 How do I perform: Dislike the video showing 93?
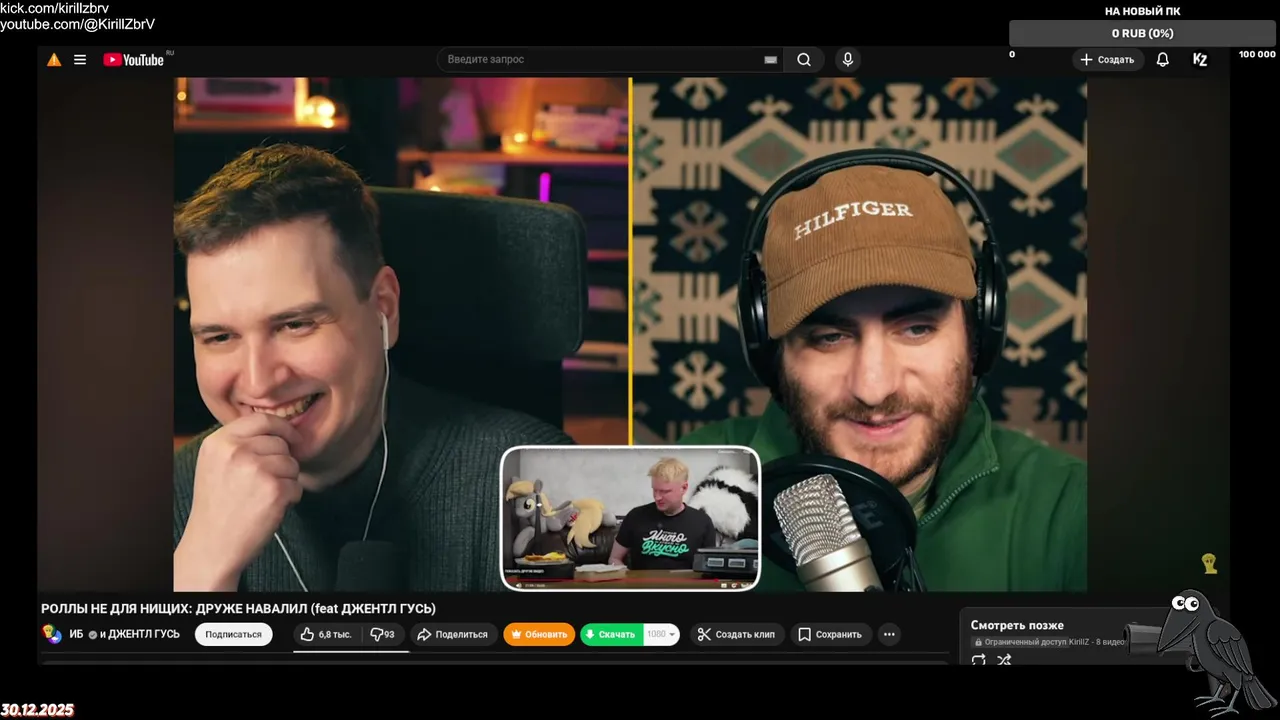(383, 634)
